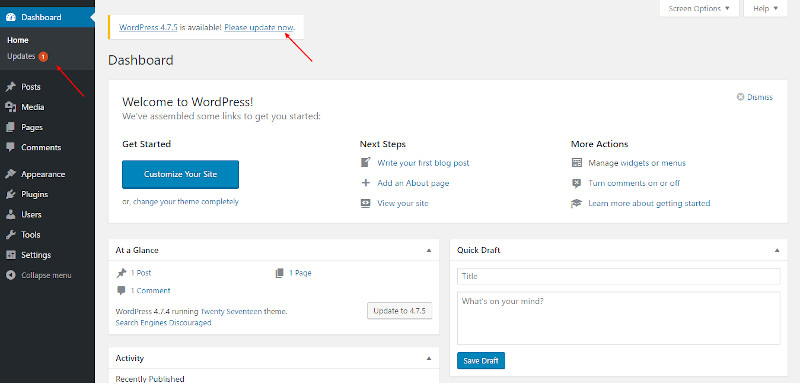The image size is (800, 383).
Task: Click the pushpin icon beside 1 Post
Action: 121,273
